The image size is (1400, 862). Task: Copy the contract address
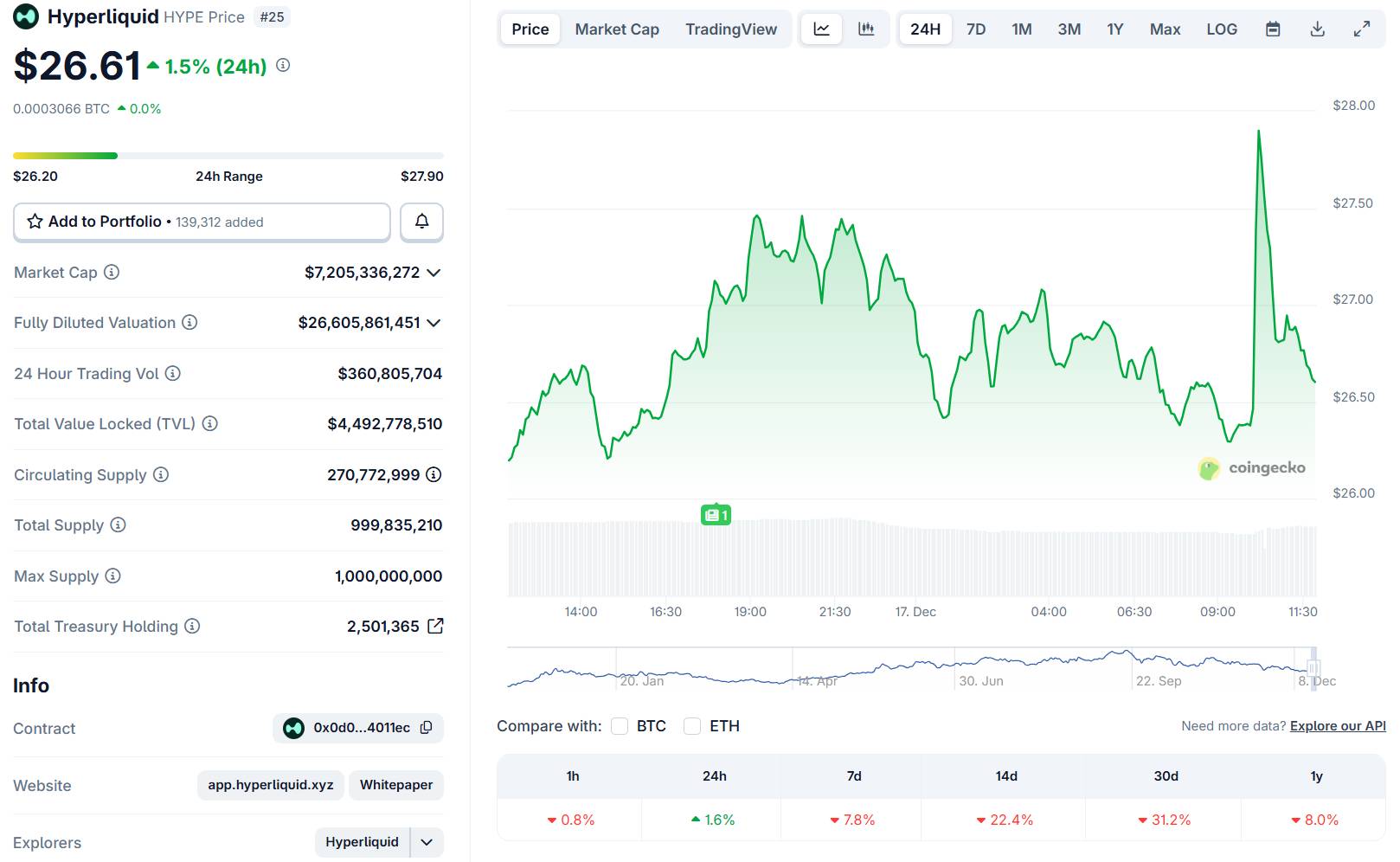click(426, 728)
